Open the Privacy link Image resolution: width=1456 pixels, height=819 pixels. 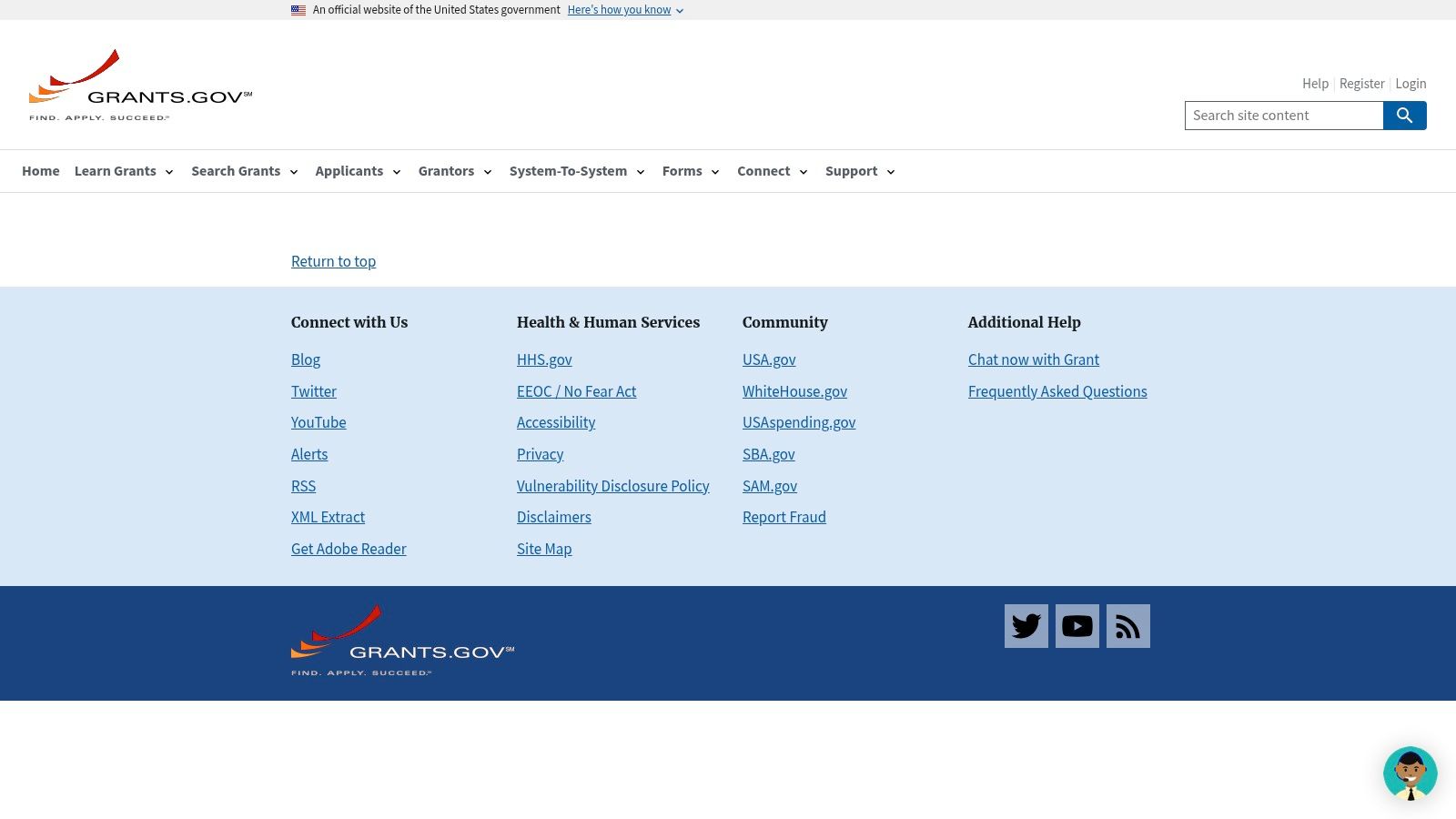click(541, 454)
